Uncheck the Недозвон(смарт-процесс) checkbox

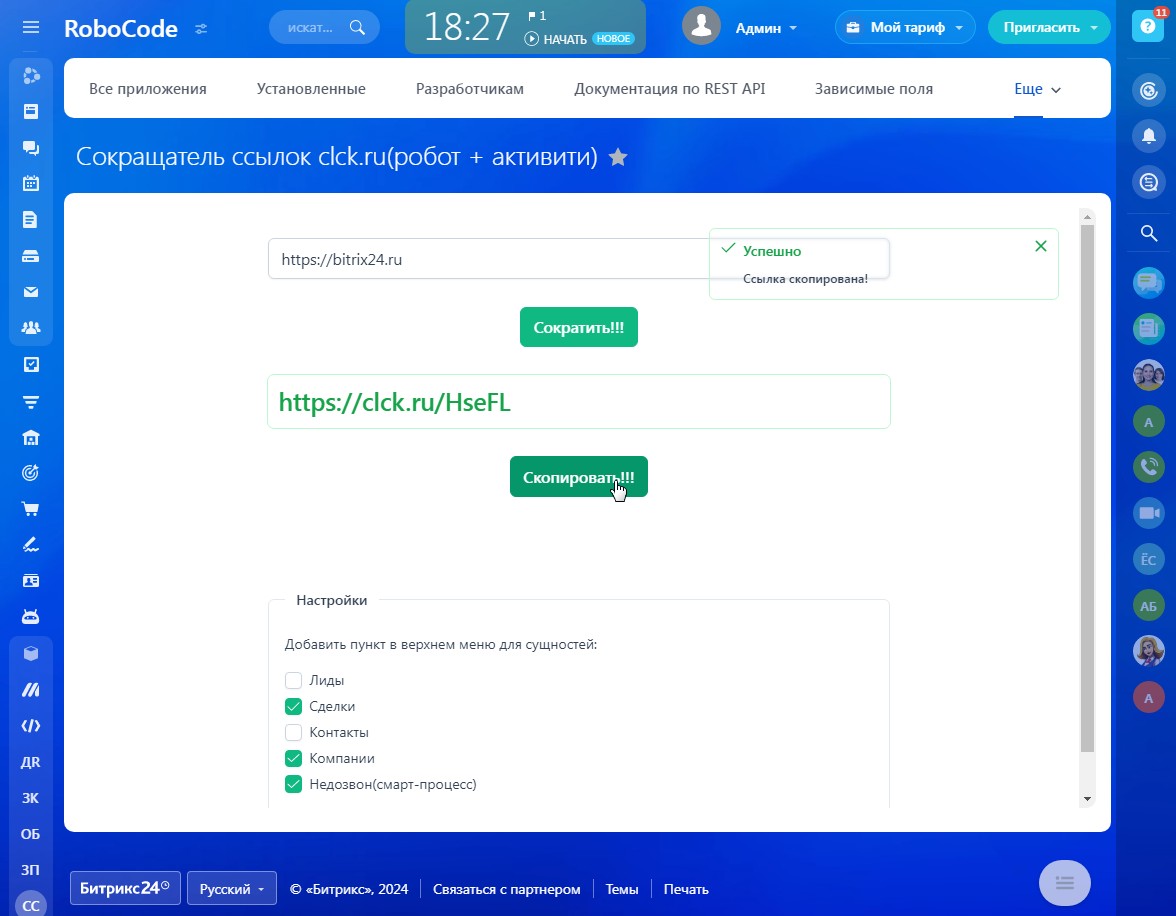[293, 785]
